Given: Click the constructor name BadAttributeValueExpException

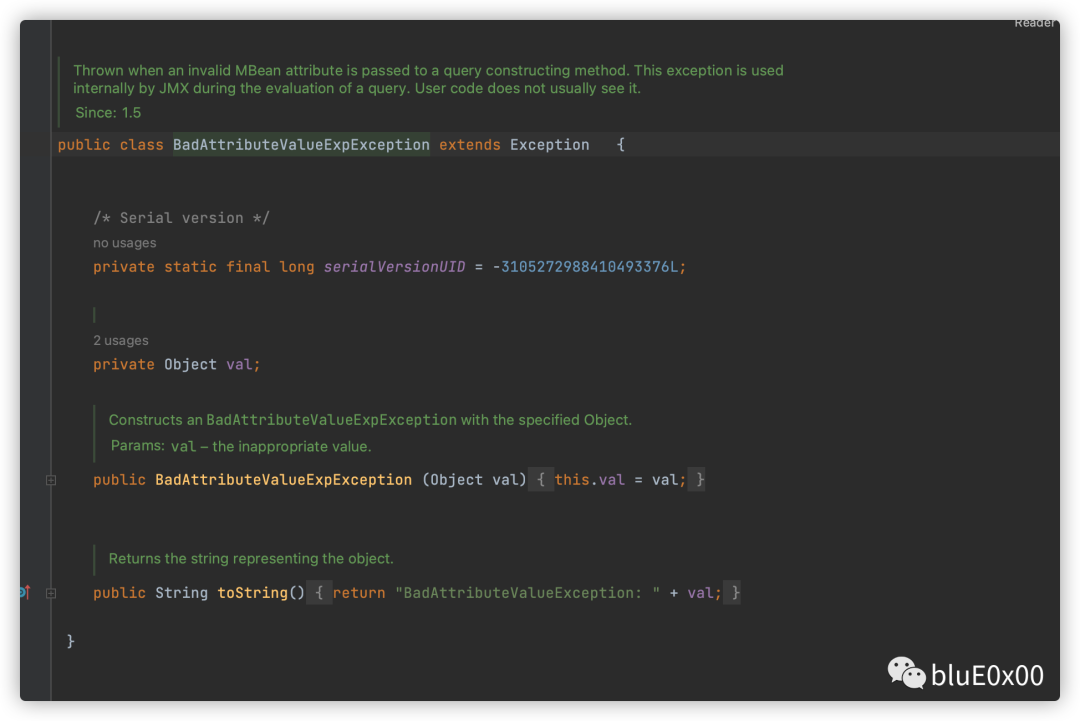Looking at the screenshot, I should [x=283, y=479].
